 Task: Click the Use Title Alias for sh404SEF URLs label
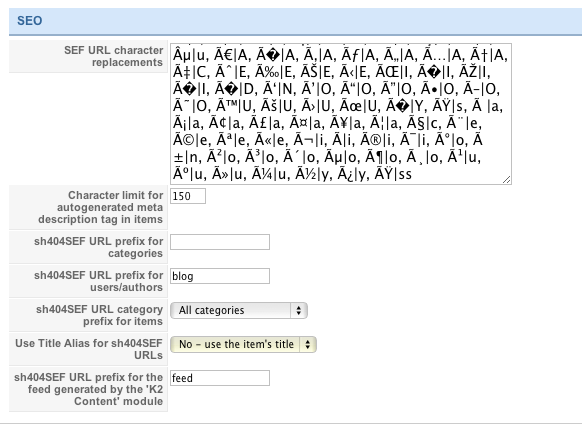89,349
